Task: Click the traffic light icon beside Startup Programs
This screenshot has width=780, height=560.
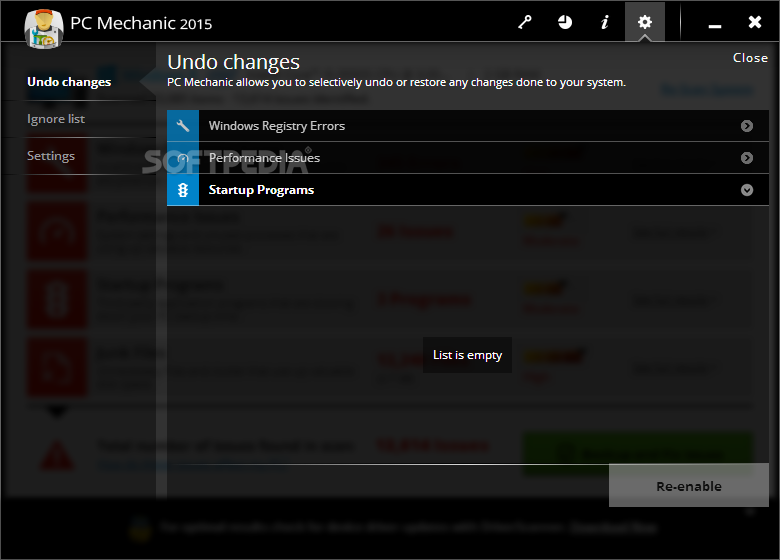Action: tap(183, 190)
